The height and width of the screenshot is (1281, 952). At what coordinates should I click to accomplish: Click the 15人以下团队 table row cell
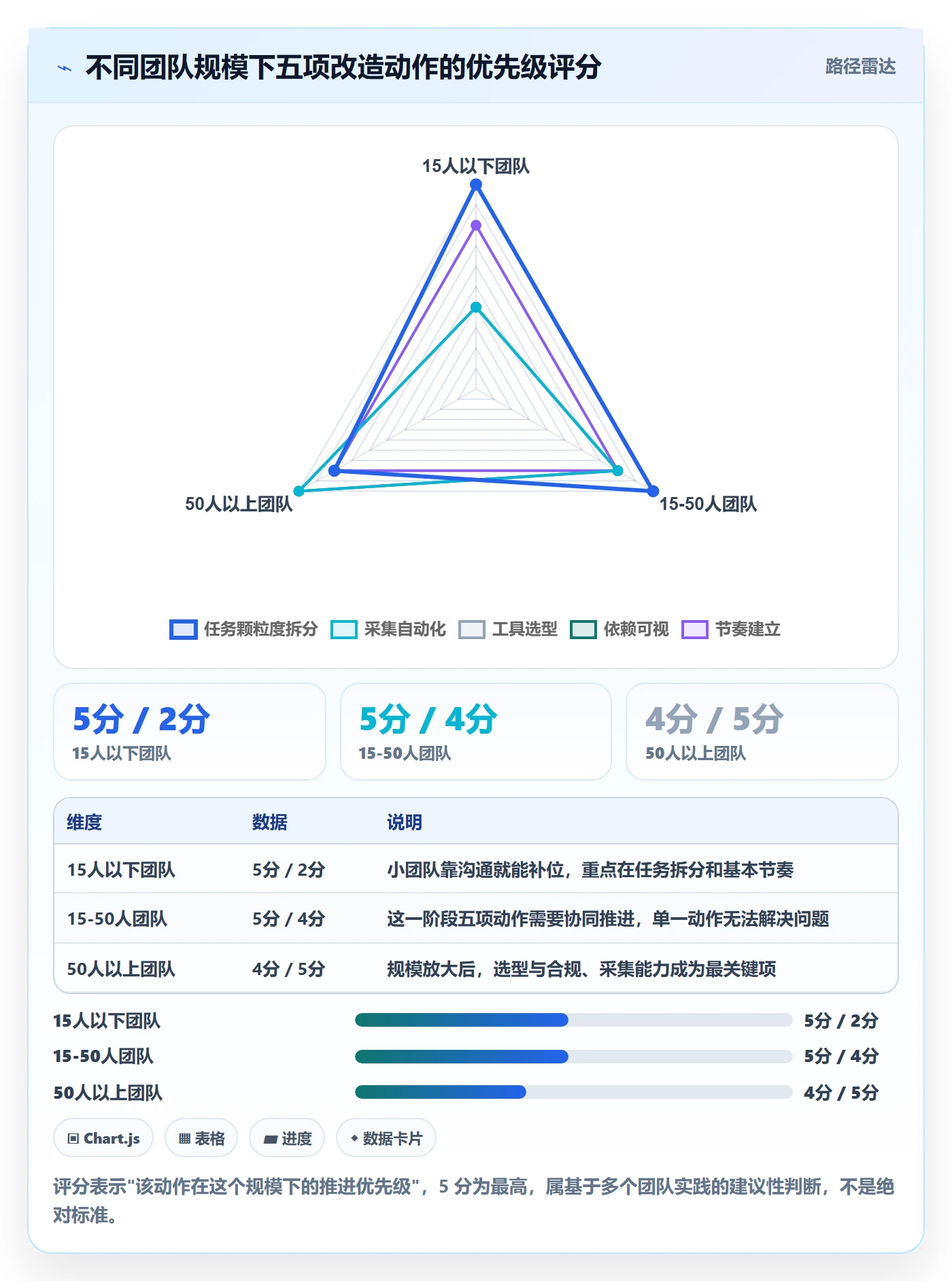pyautogui.click(x=121, y=870)
